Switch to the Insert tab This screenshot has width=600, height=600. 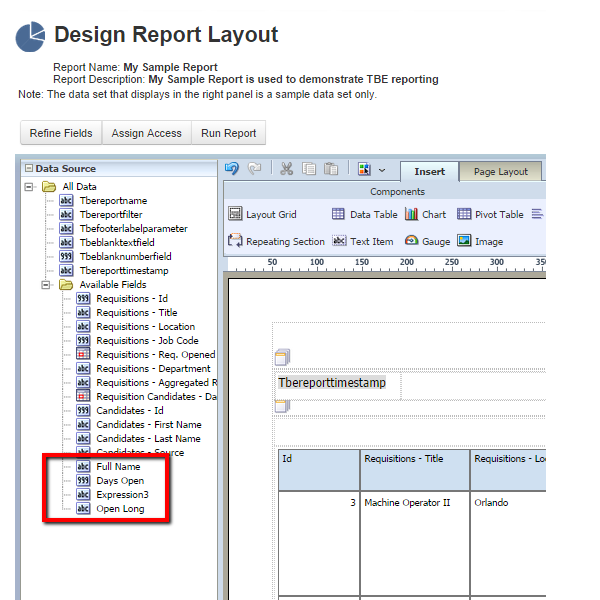(429, 171)
